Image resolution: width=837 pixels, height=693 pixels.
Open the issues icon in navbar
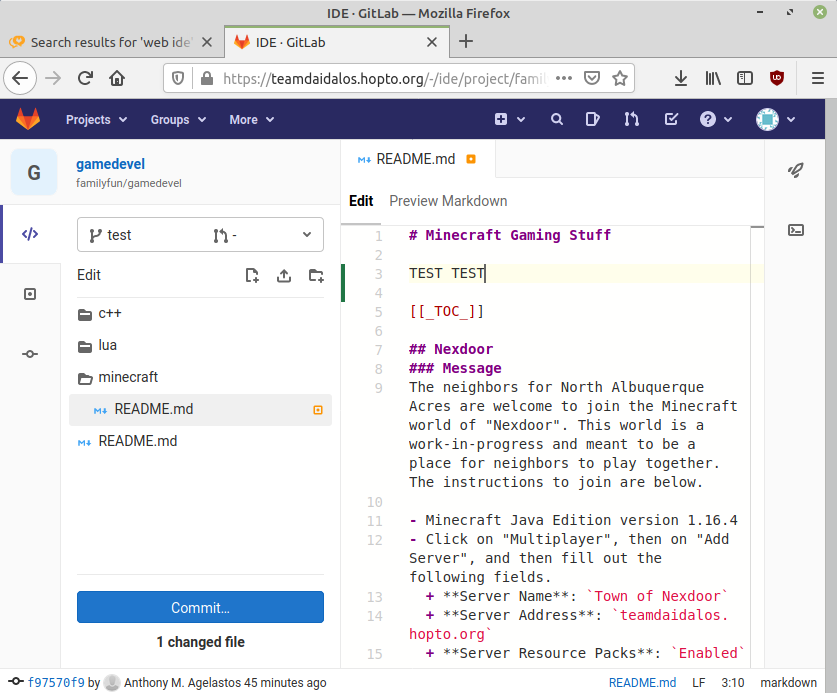592,120
